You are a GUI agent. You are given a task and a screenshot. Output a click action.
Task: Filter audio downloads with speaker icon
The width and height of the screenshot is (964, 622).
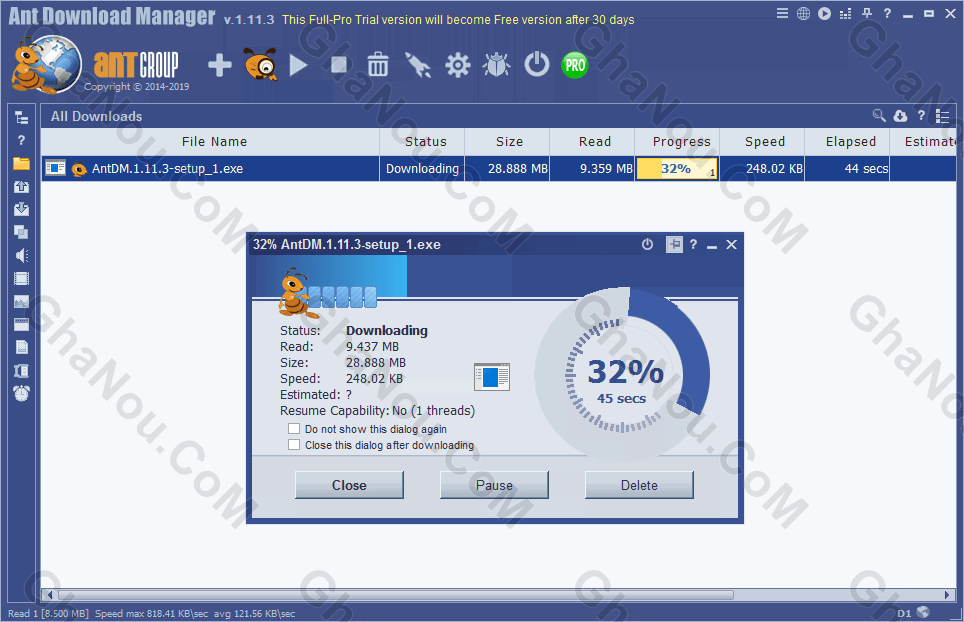pyautogui.click(x=22, y=255)
